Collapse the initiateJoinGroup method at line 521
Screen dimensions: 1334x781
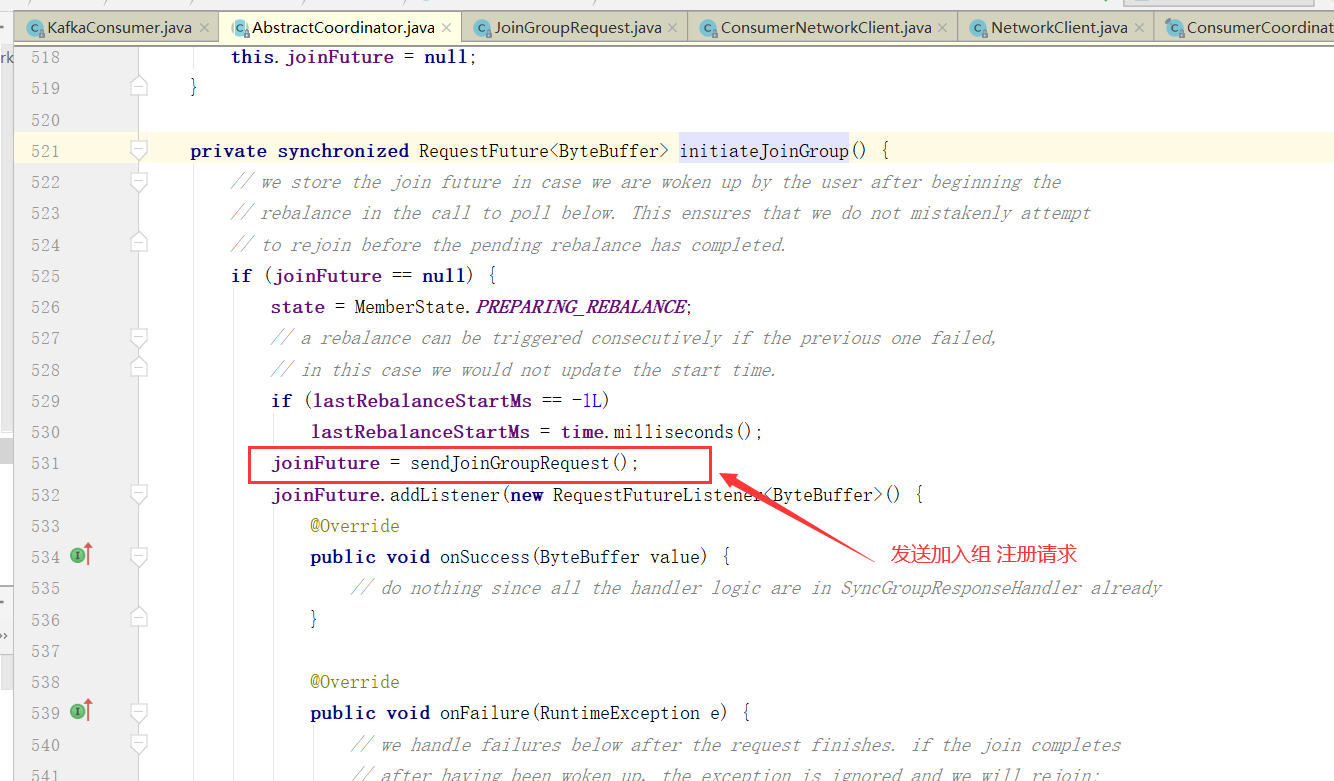pyautogui.click(x=139, y=151)
